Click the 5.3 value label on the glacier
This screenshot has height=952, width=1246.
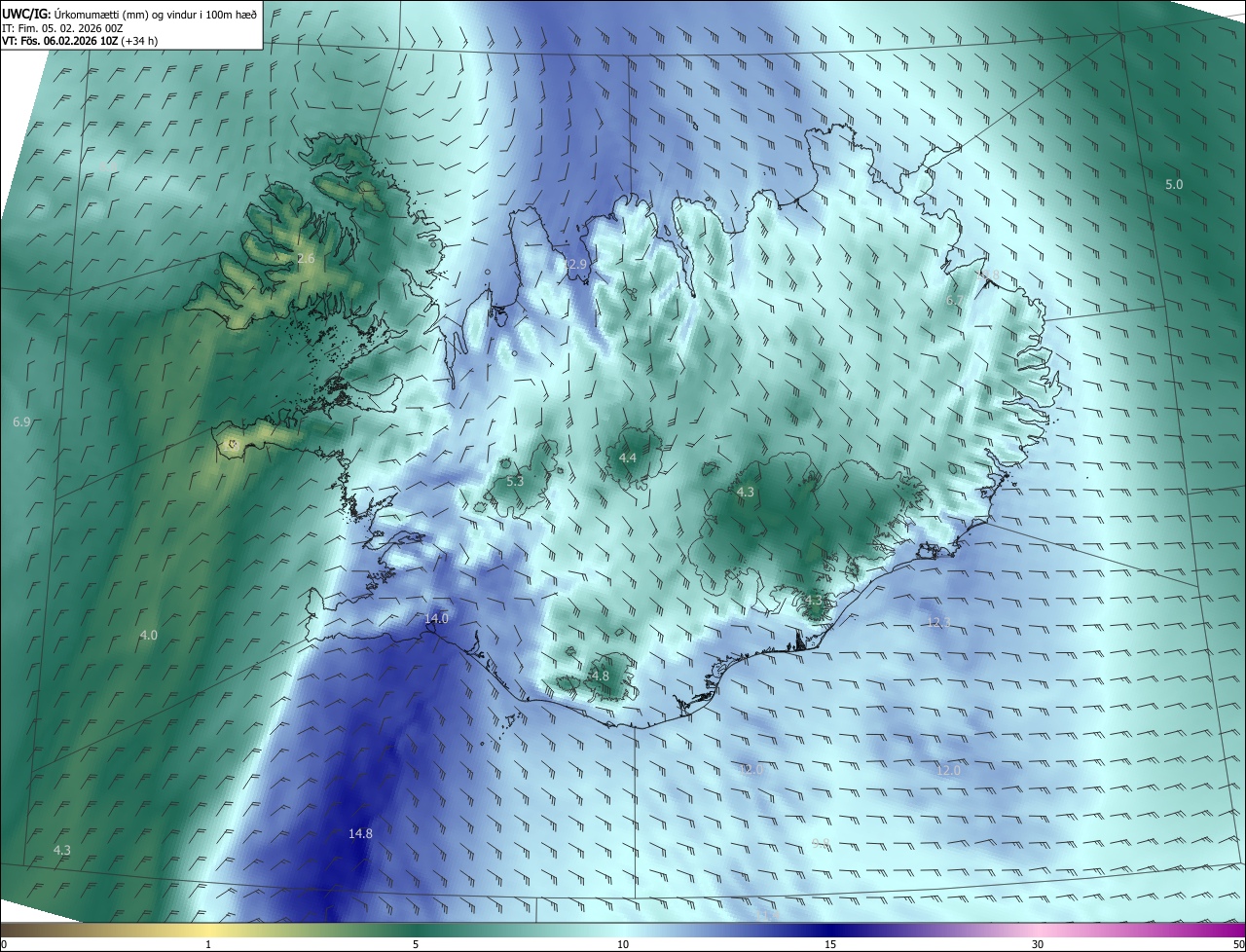[x=515, y=481]
